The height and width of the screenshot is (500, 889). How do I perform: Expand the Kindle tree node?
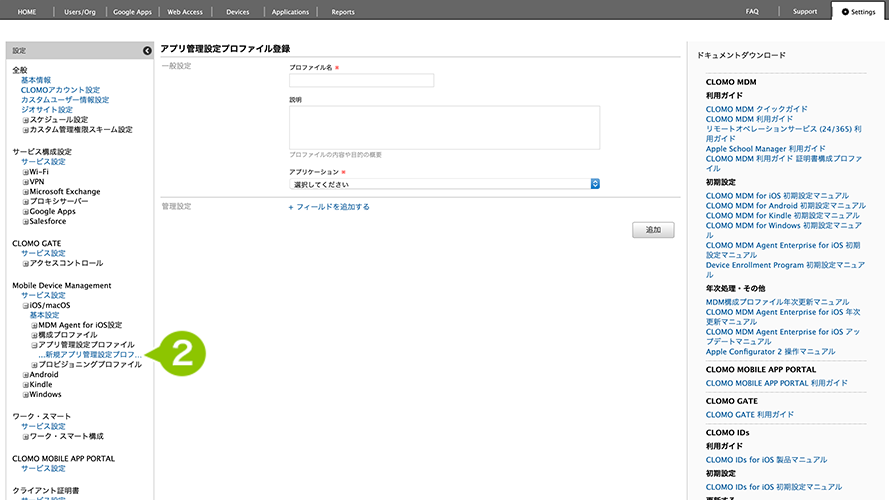(x=26, y=385)
